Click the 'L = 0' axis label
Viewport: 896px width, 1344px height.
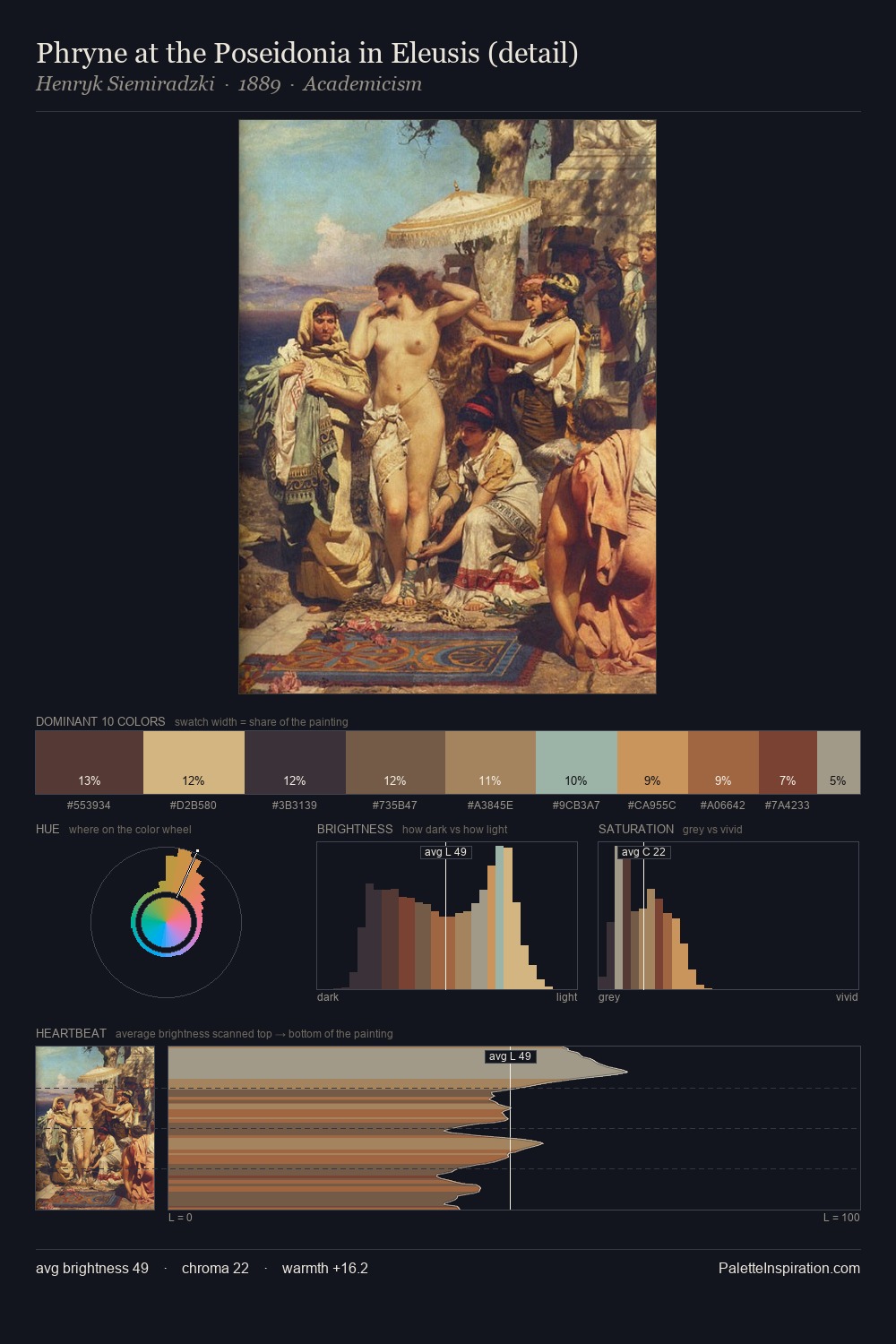click(180, 1218)
